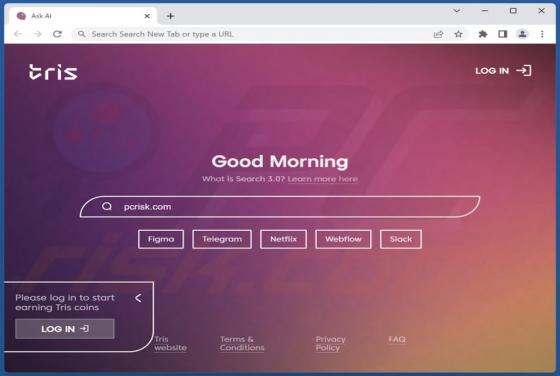Click the Learn more here link
This screenshot has width=560, height=376.
pyautogui.click(x=322, y=179)
